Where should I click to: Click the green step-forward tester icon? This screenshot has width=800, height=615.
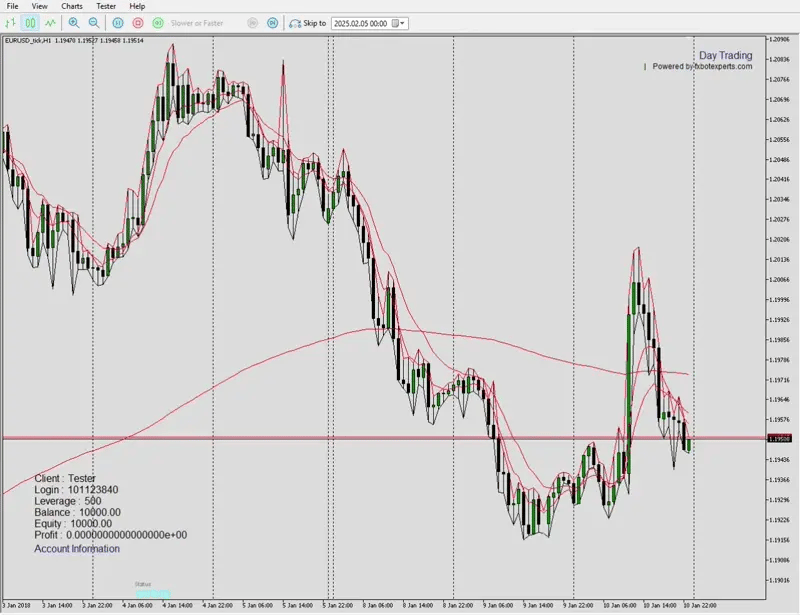click(x=158, y=23)
